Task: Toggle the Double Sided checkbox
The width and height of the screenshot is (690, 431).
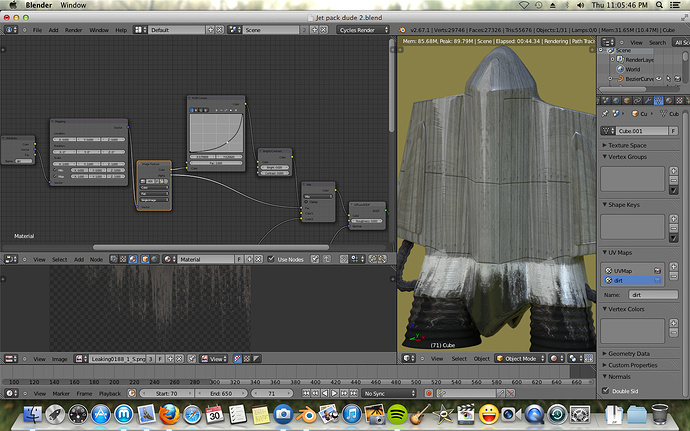Action: [606, 390]
